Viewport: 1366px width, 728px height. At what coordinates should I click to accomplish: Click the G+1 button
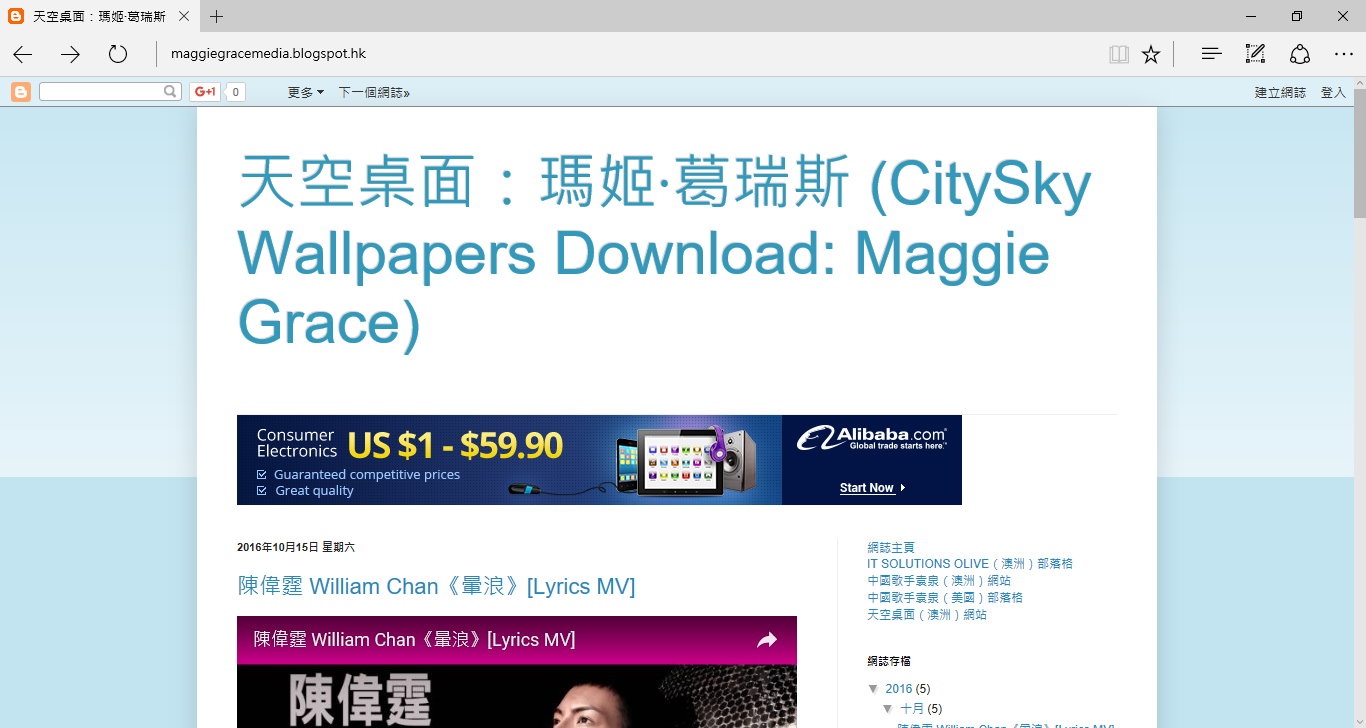click(205, 92)
